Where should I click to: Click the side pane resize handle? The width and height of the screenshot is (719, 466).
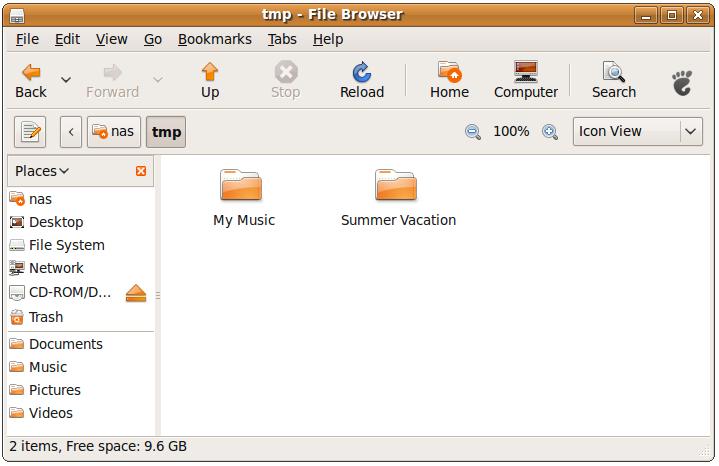158,295
